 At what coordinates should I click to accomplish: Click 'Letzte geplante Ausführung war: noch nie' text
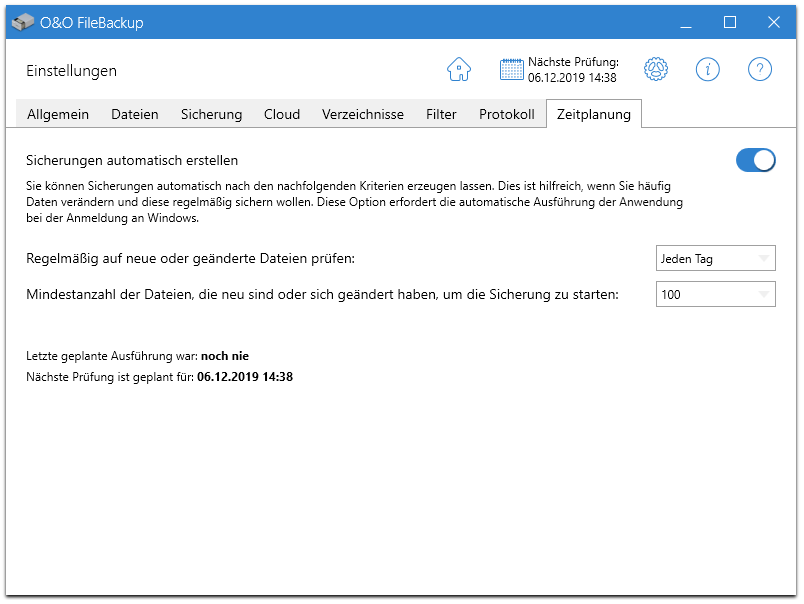tap(137, 356)
